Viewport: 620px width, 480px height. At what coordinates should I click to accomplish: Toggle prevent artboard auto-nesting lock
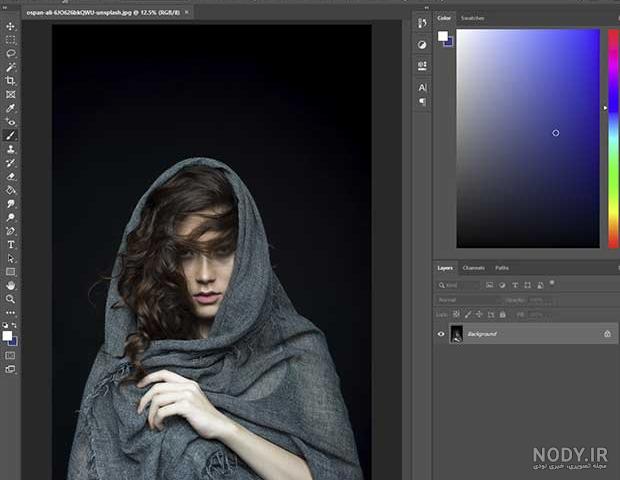[x=491, y=315]
